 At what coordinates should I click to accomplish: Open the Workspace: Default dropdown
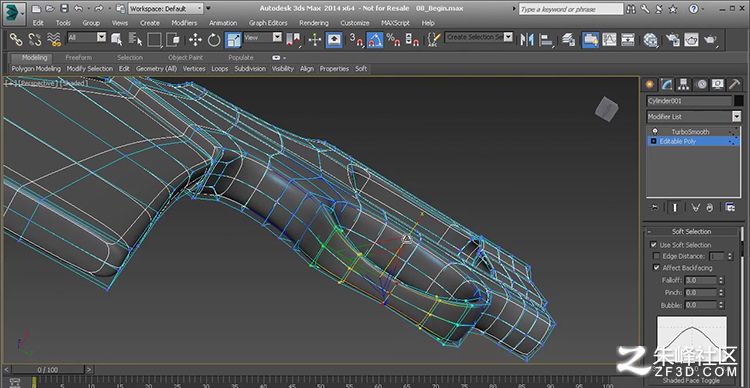pyautogui.click(x=165, y=9)
